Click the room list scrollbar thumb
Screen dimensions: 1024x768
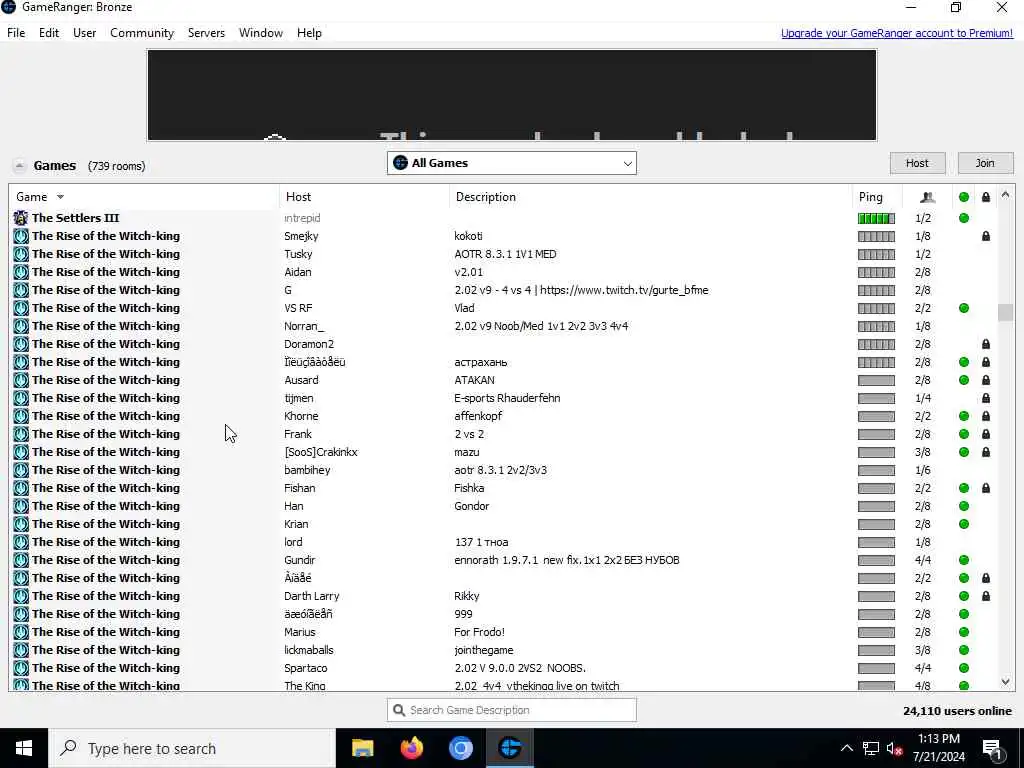1005,312
